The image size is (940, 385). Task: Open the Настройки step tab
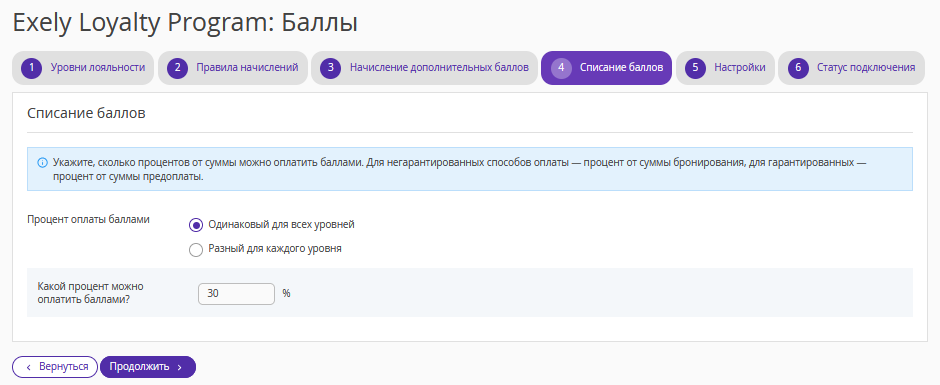pos(725,68)
